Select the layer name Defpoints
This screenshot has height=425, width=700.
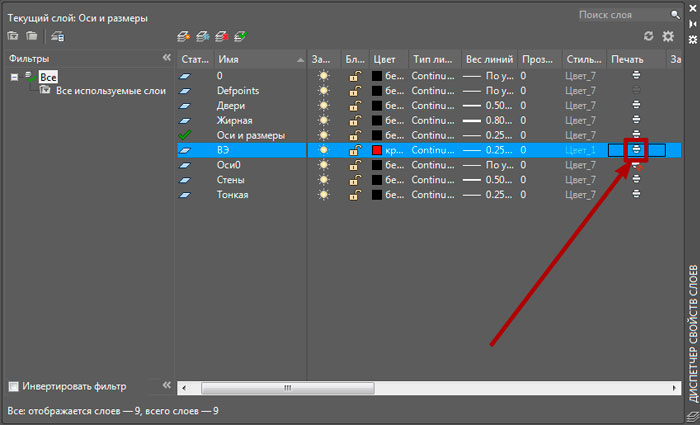[238, 91]
